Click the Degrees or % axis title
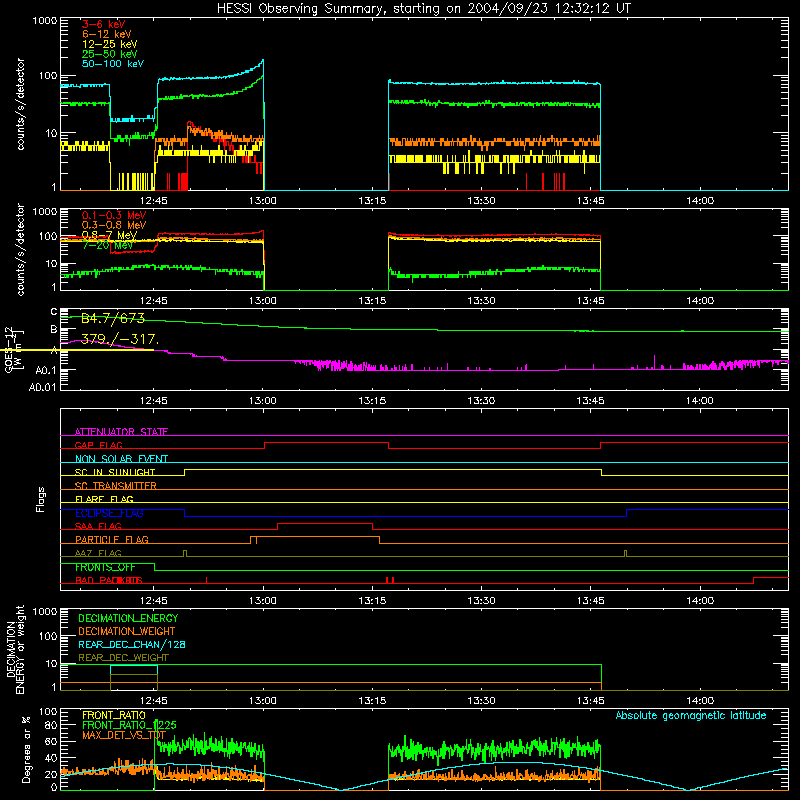The width and height of the screenshot is (800, 800). pyautogui.click(x=26, y=749)
